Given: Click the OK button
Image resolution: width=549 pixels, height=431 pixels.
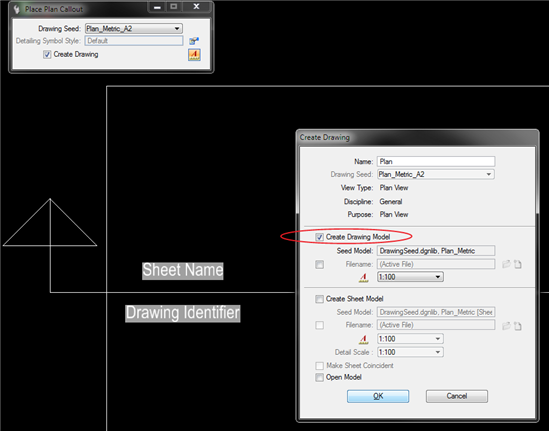Looking at the screenshot, I should [378, 396].
